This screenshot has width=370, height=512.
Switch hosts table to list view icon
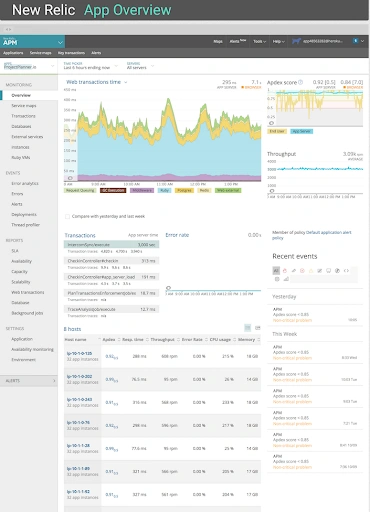248,328
